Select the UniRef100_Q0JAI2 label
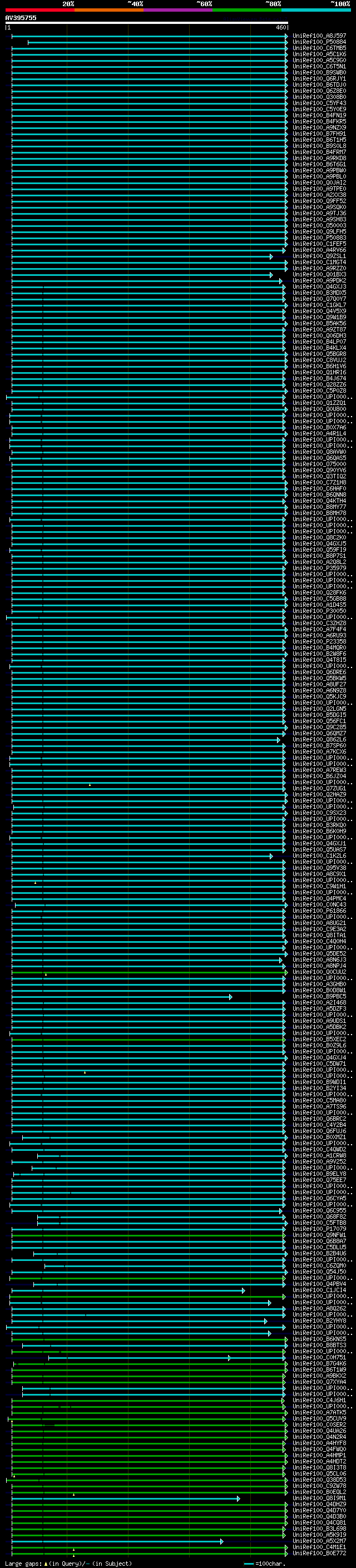The height and width of the screenshot is (1568, 356). 319,182
